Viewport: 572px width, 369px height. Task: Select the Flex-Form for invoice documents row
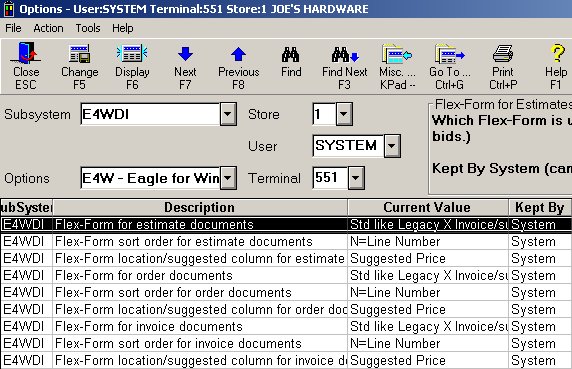(286, 326)
